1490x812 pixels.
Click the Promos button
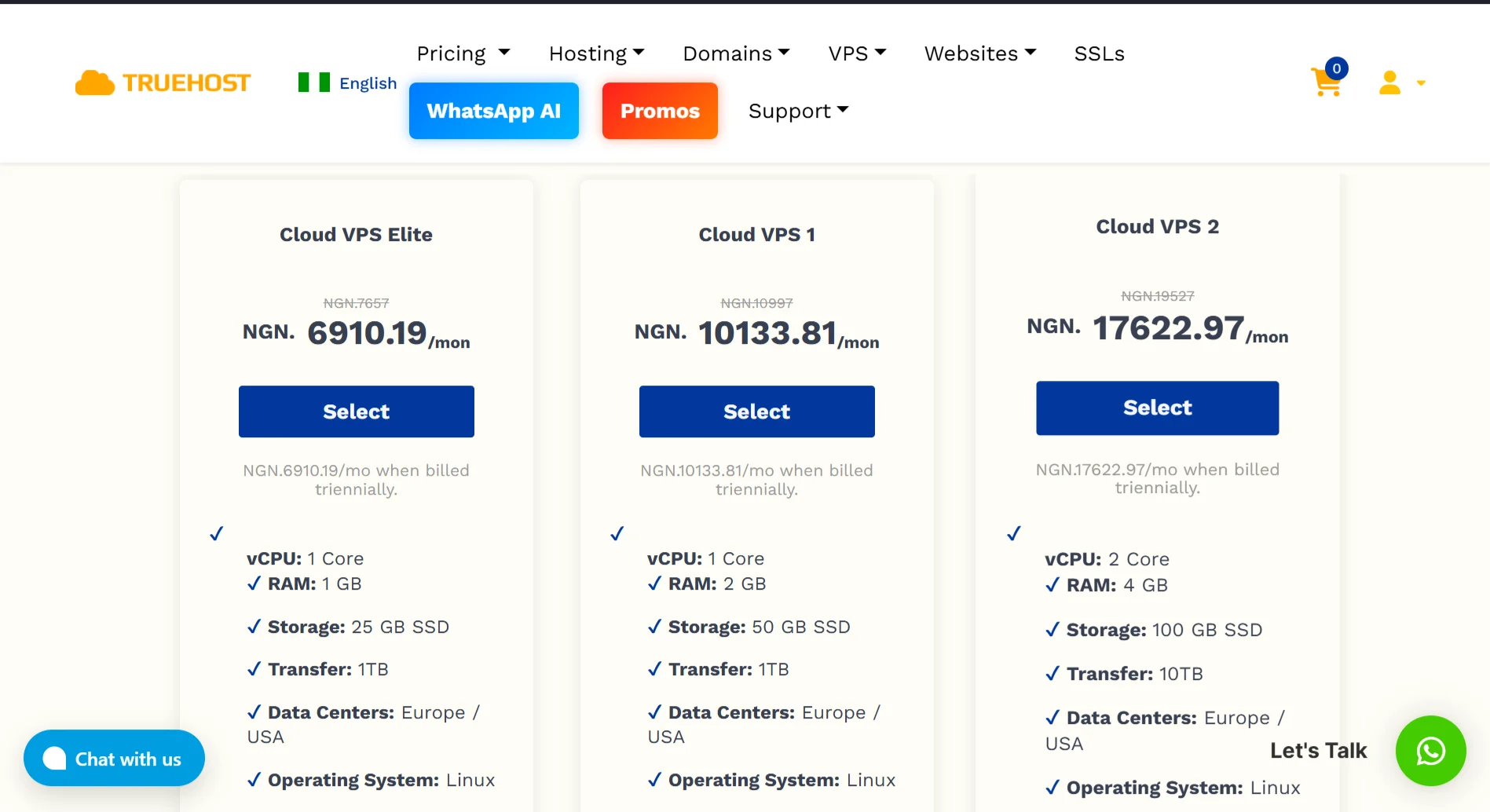660,111
